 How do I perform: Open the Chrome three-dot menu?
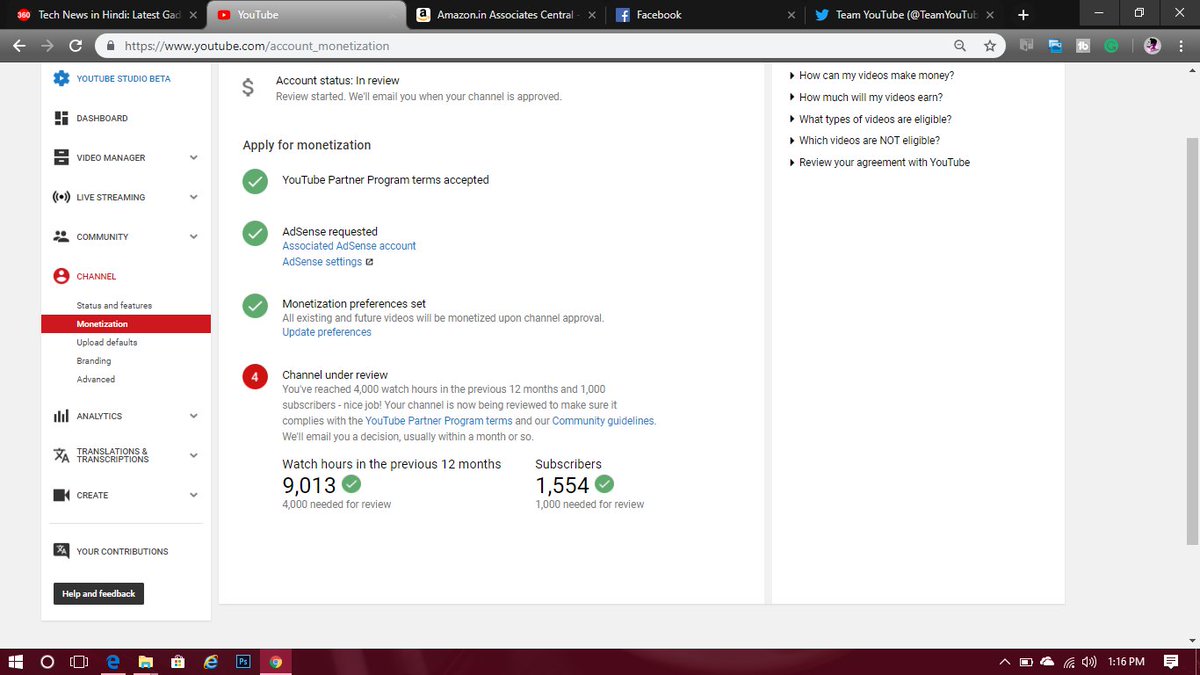(x=1182, y=46)
